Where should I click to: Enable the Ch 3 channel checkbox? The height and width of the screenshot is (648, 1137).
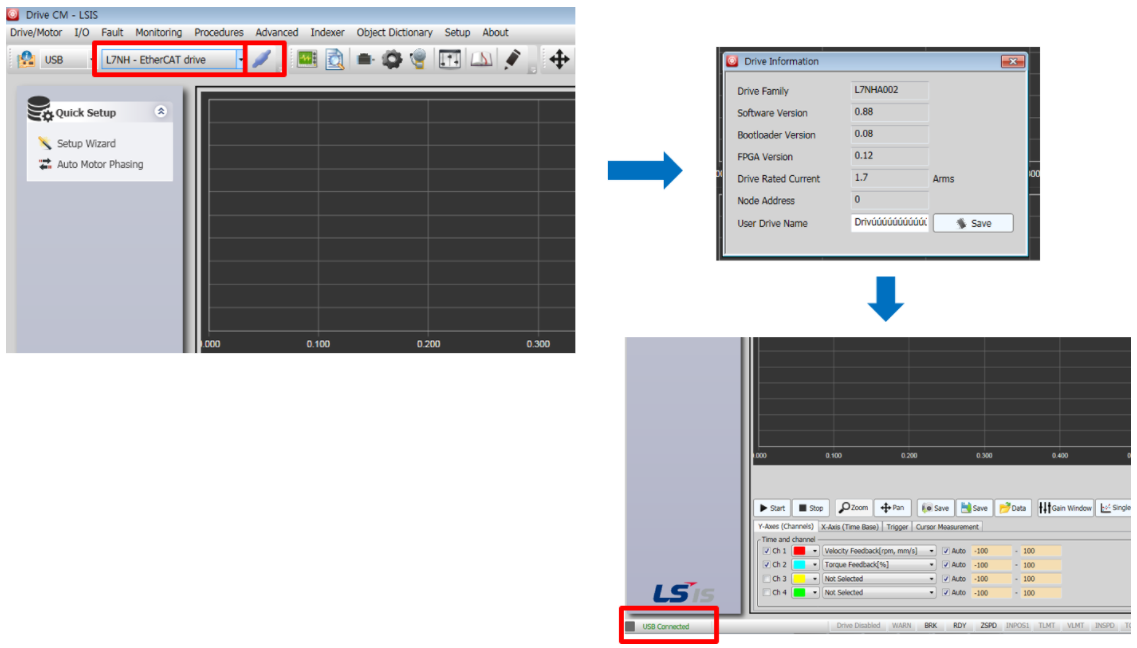765,578
